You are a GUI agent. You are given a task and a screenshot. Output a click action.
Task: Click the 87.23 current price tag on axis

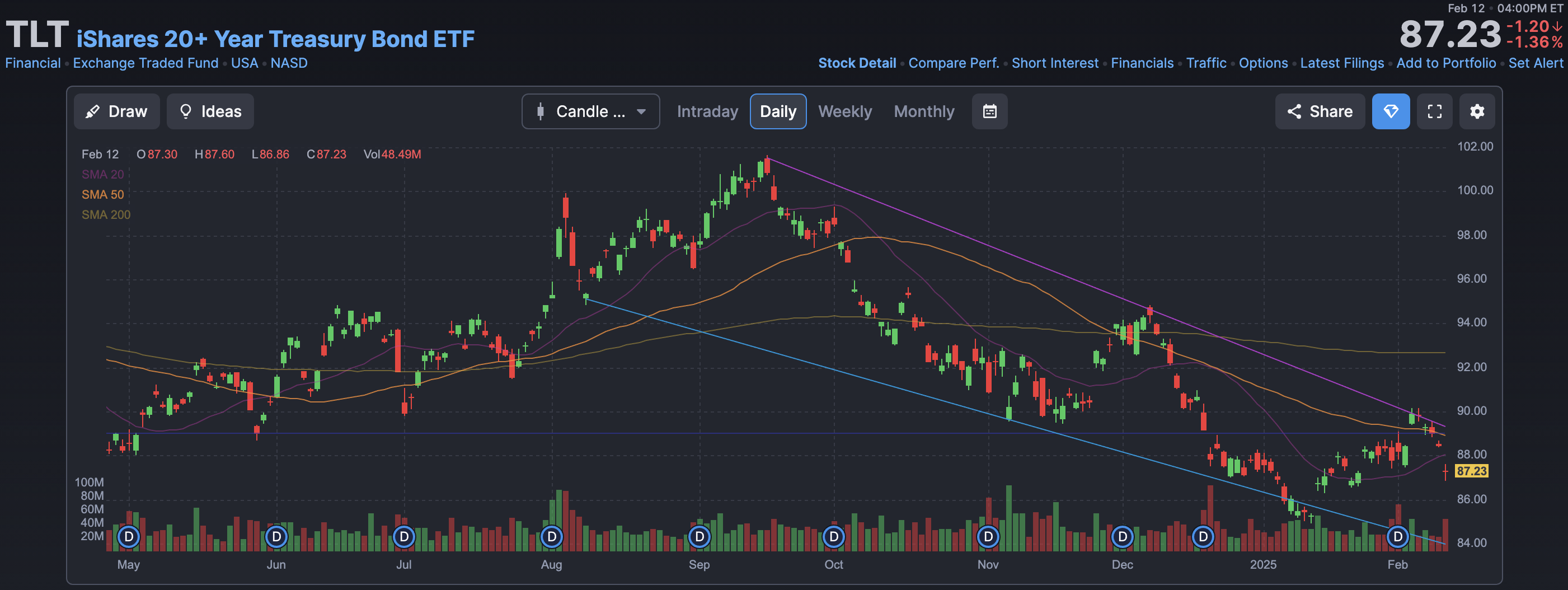[x=1471, y=471]
